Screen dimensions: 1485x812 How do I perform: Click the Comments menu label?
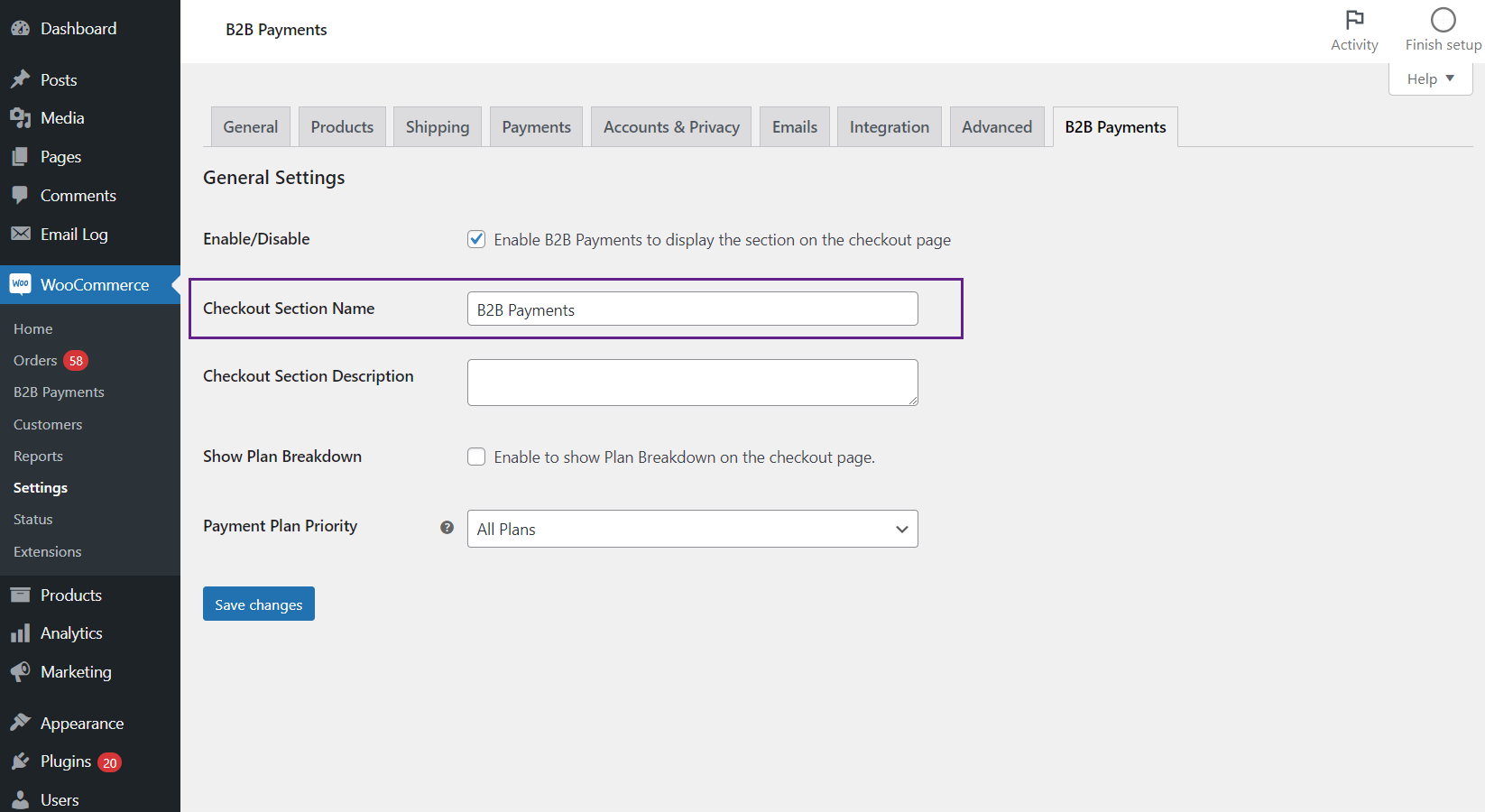[78, 196]
